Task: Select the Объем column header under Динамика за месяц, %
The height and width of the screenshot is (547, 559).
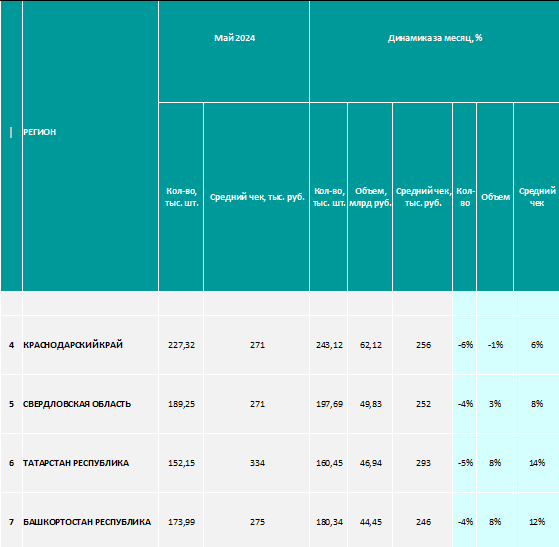Action: 495,197
